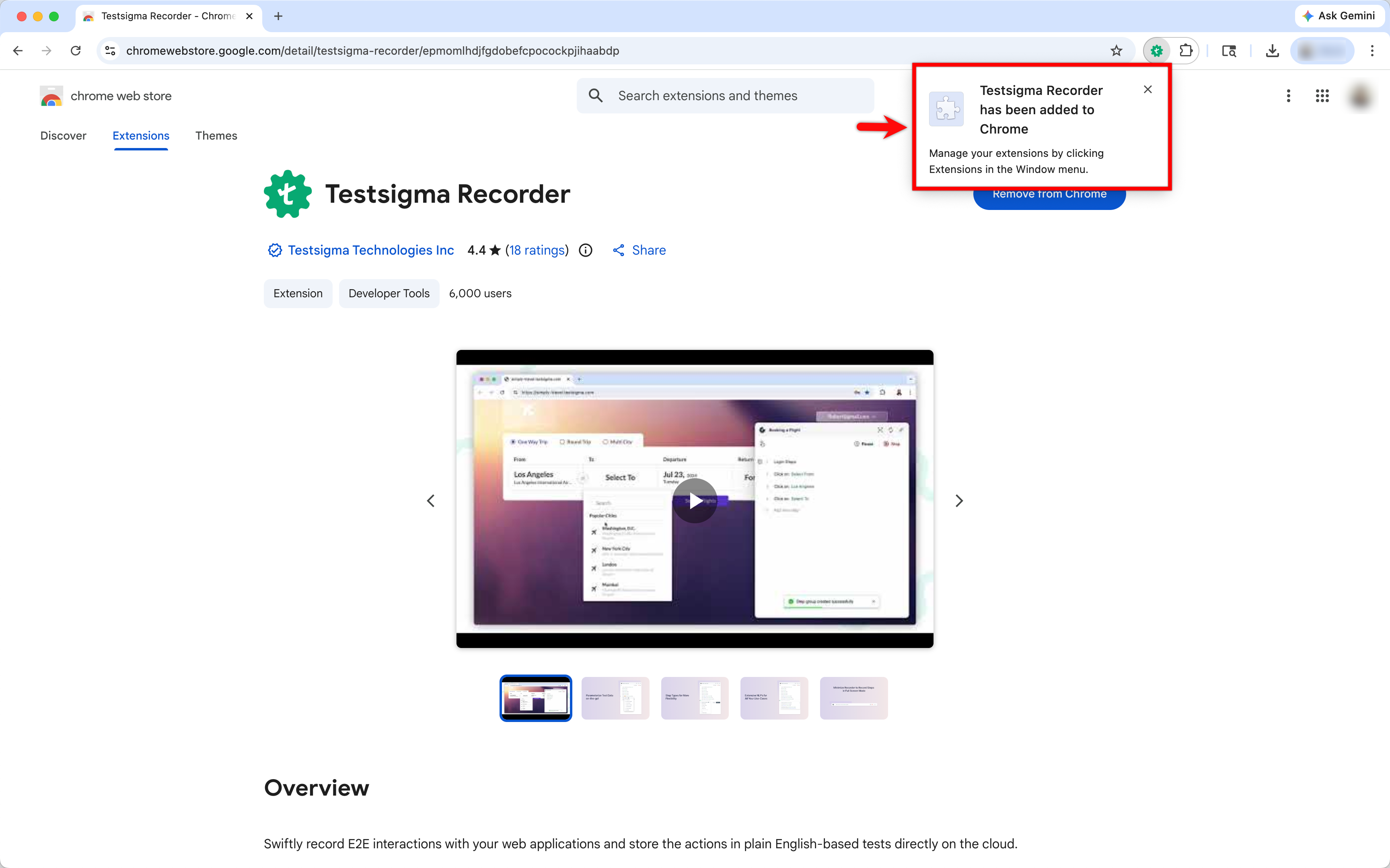Select the Testsigma Recorder browser tab
The width and height of the screenshot is (1390, 868).
pos(169,16)
